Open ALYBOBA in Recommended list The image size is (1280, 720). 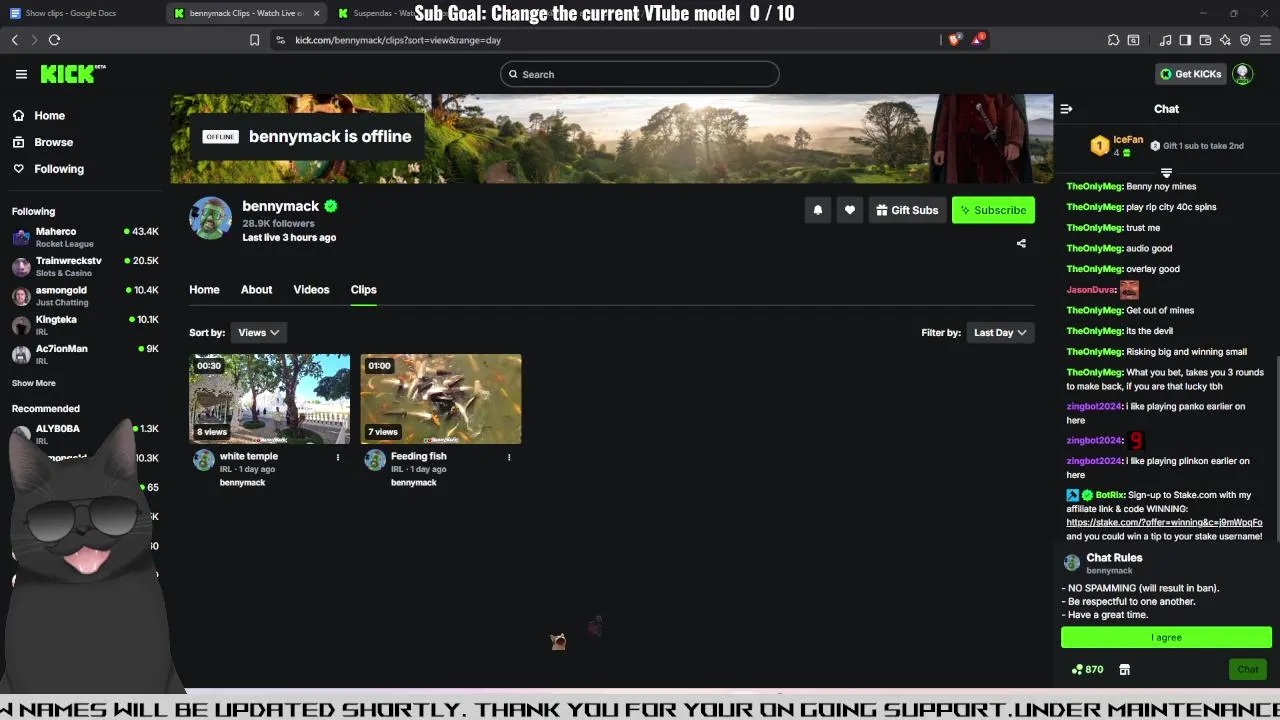[x=84, y=433]
